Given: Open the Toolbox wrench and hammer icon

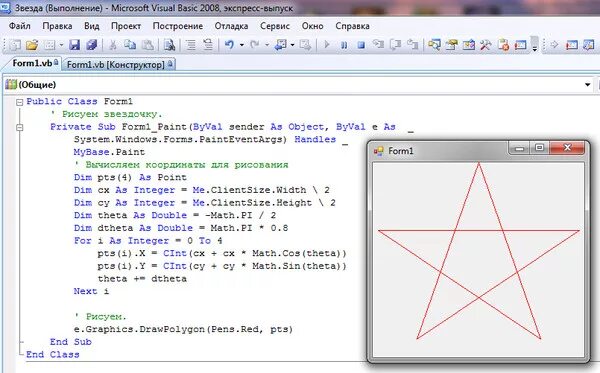Looking at the screenshot, I should 485,45.
